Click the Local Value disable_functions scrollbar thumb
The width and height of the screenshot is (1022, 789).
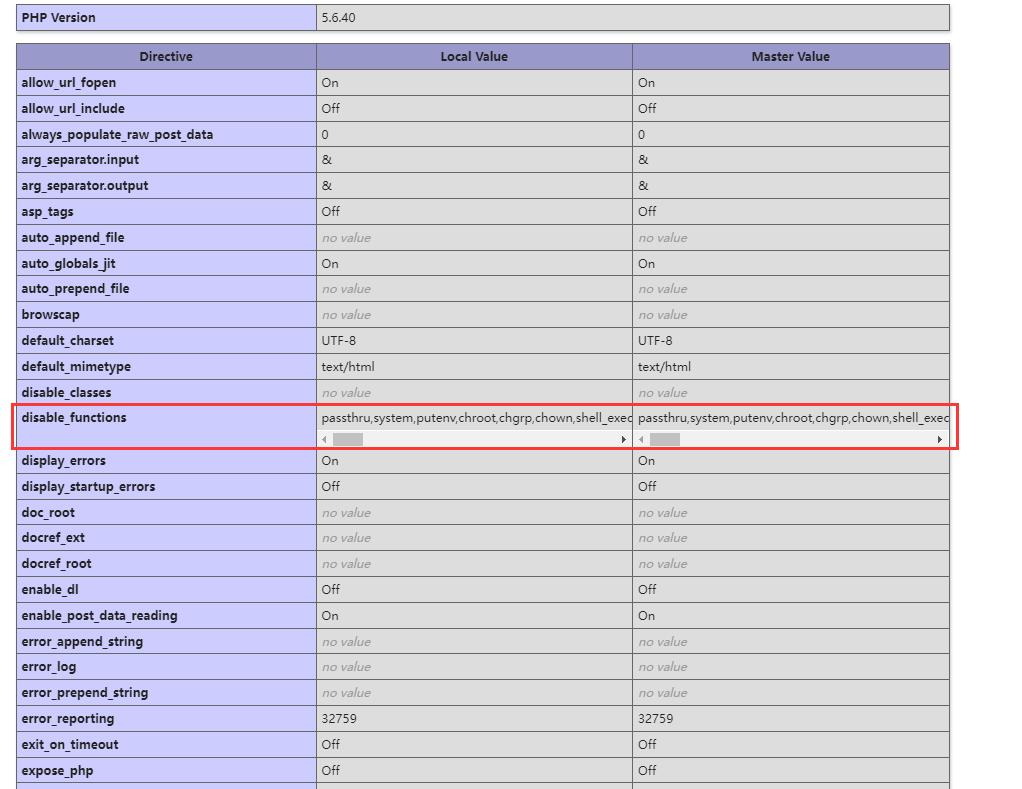[x=348, y=440]
